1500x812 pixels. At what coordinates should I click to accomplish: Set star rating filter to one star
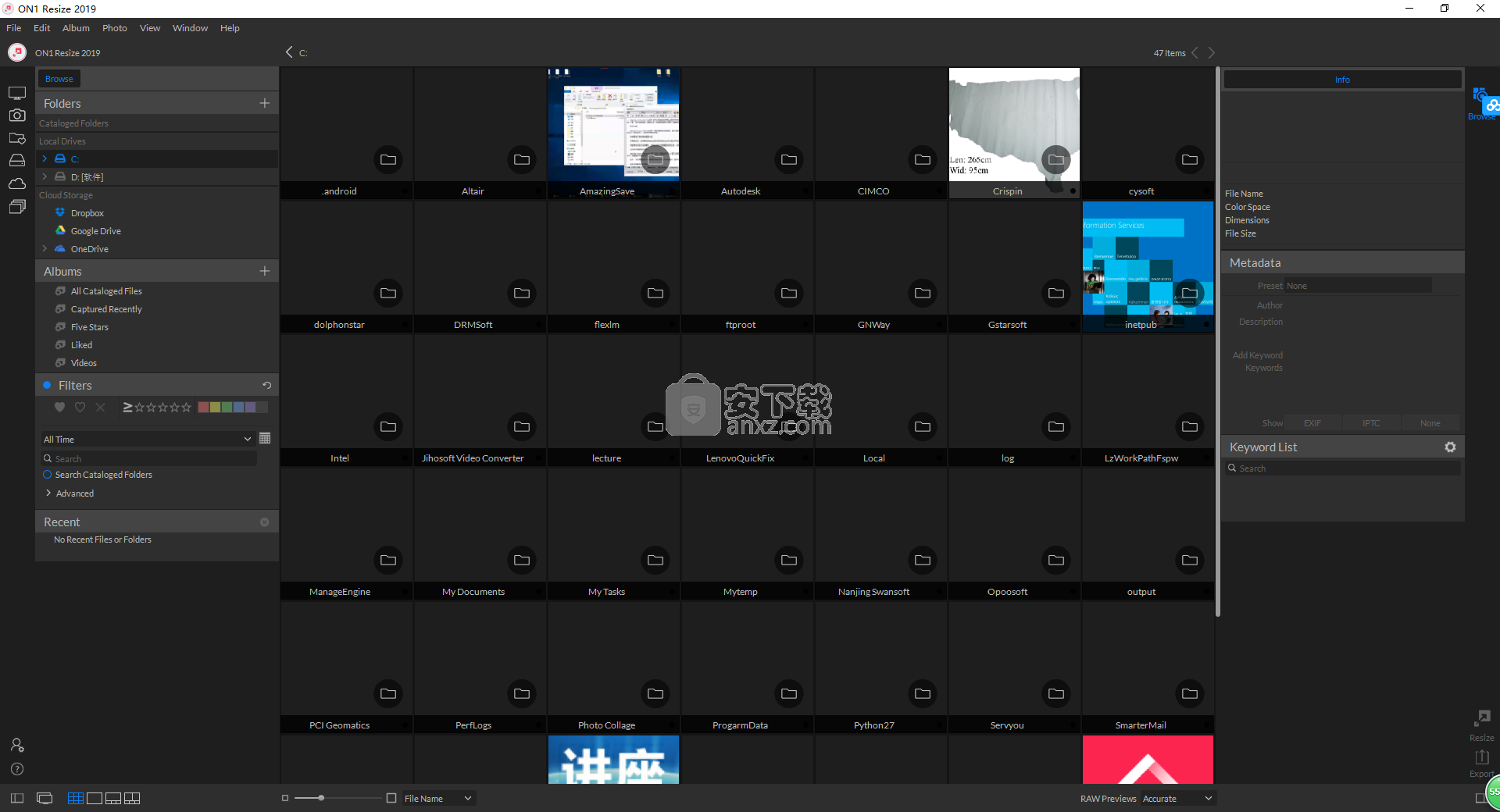[x=139, y=407]
